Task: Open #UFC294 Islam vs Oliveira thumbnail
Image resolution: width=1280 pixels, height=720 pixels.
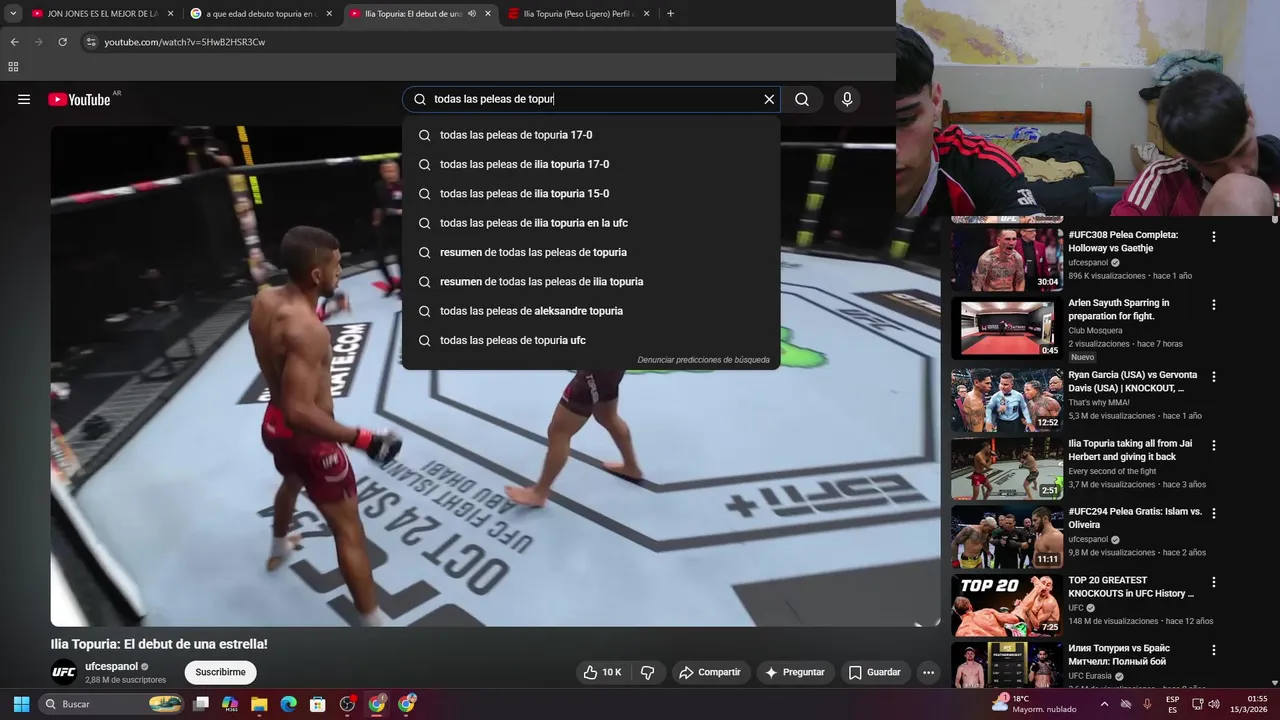Action: (x=1007, y=536)
